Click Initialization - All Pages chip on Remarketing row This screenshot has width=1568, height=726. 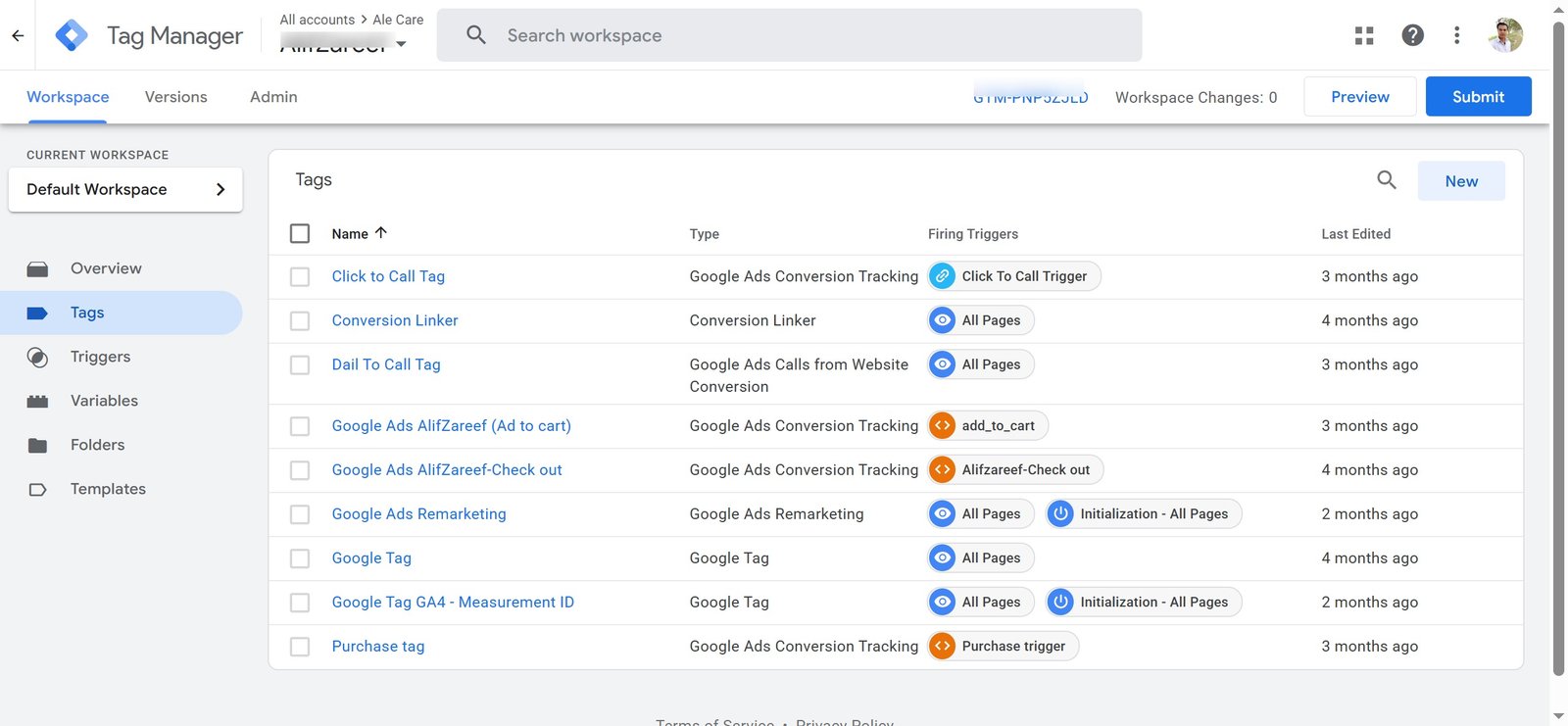(1144, 513)
